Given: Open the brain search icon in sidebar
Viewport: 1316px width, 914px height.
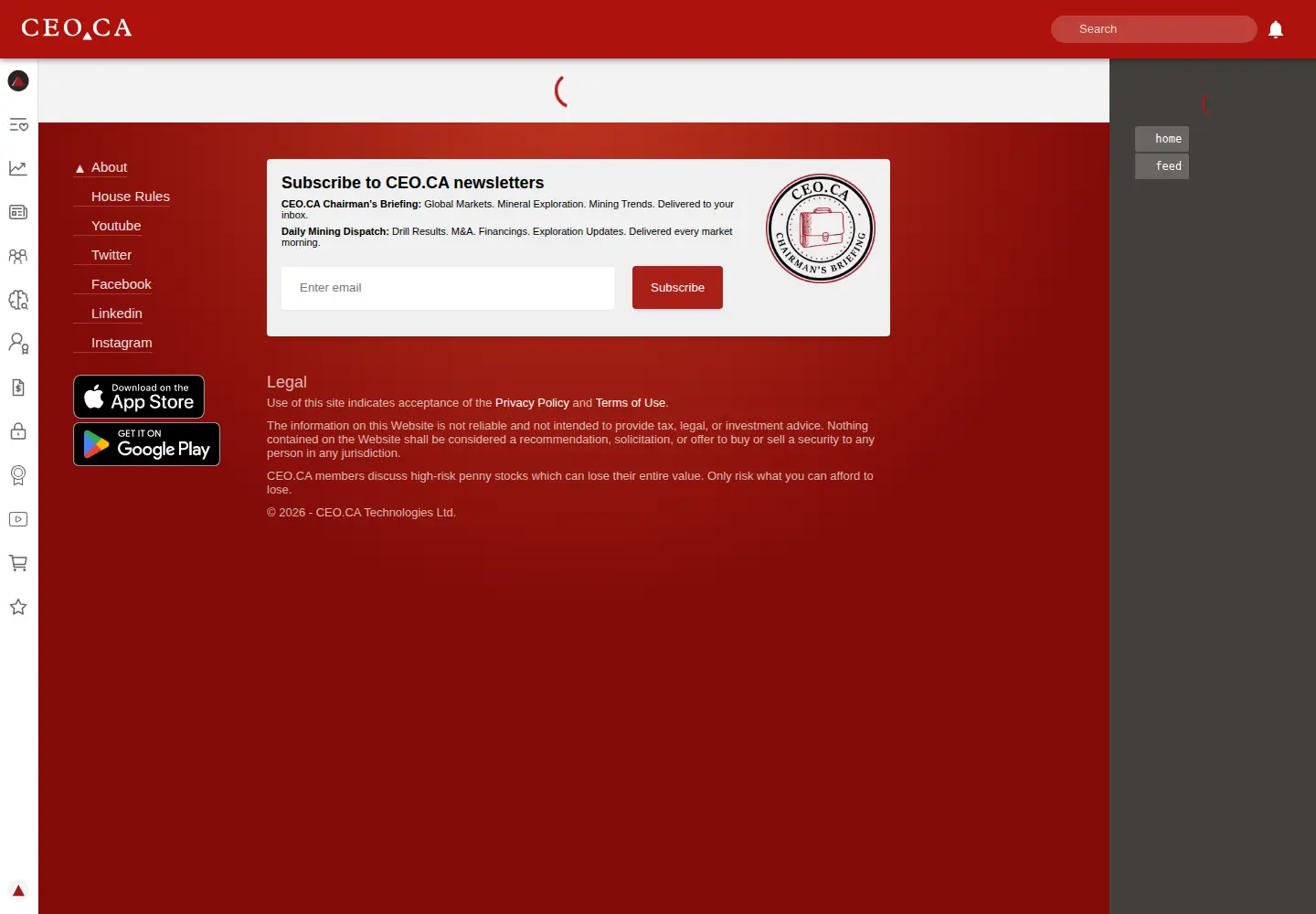Looking at the screenshot, I should click(x=18, y=300).
